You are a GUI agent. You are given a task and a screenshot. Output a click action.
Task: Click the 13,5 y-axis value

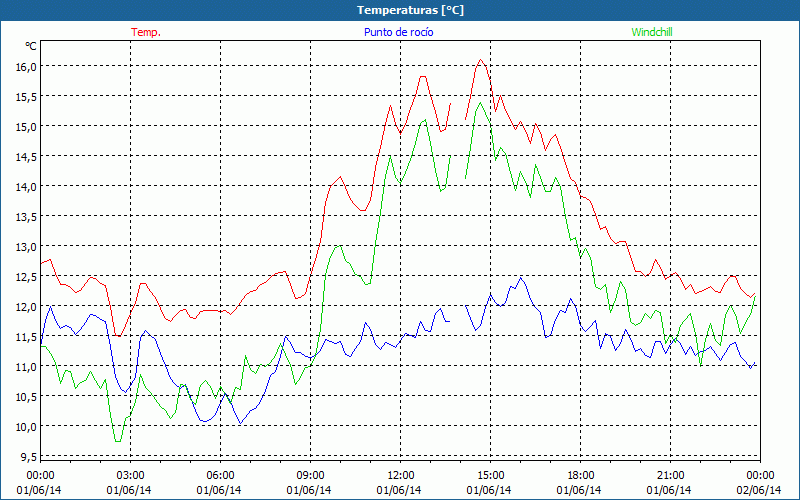[x=26, y=217]
